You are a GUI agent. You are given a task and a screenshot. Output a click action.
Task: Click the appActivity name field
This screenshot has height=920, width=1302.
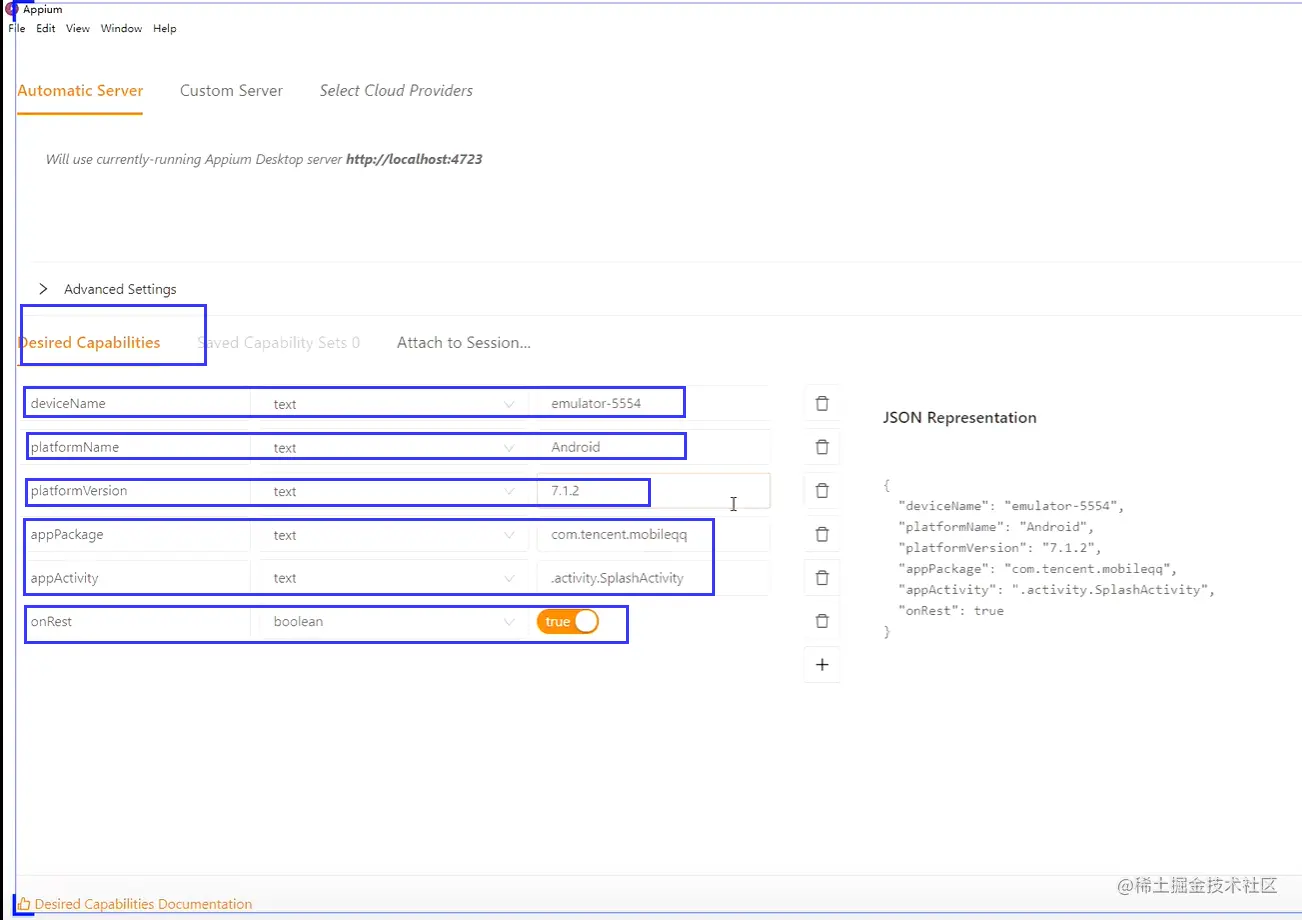[x=137, y=578]
